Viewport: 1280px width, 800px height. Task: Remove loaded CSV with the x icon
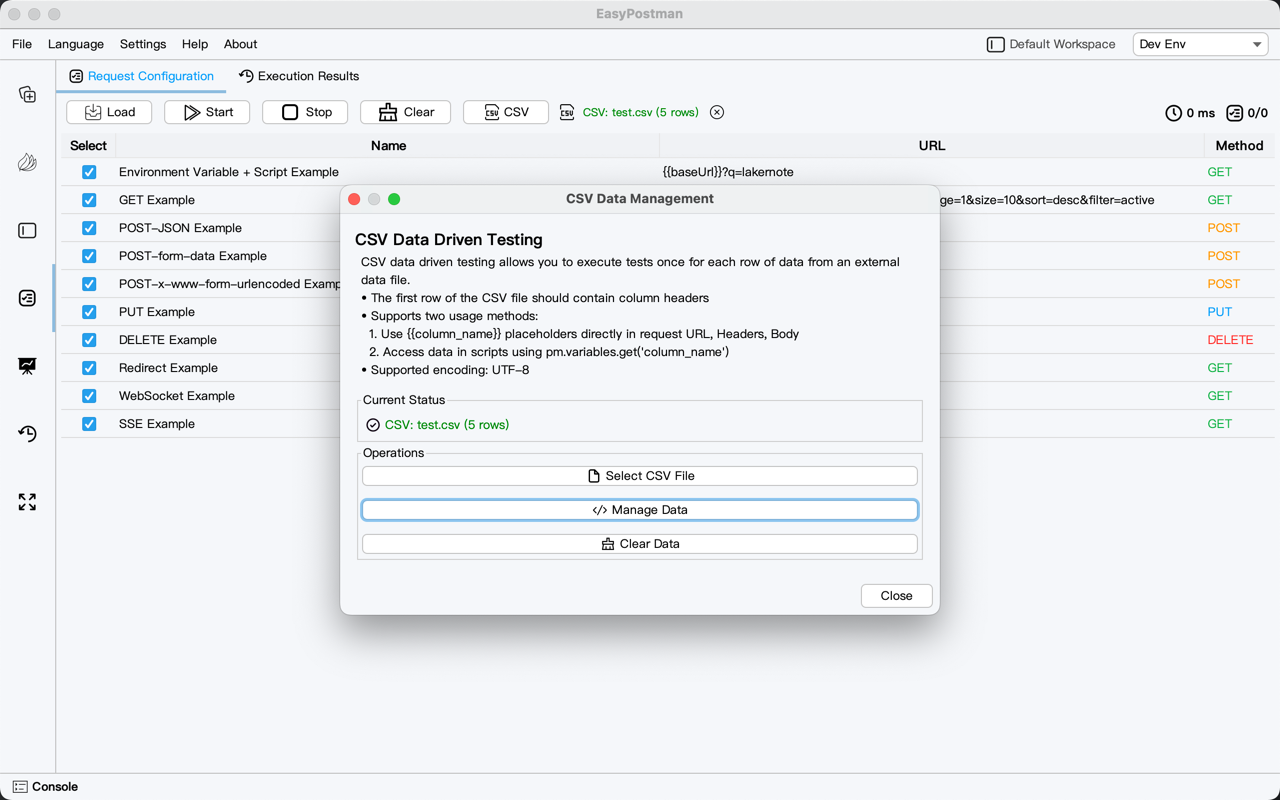click(717, 112)
